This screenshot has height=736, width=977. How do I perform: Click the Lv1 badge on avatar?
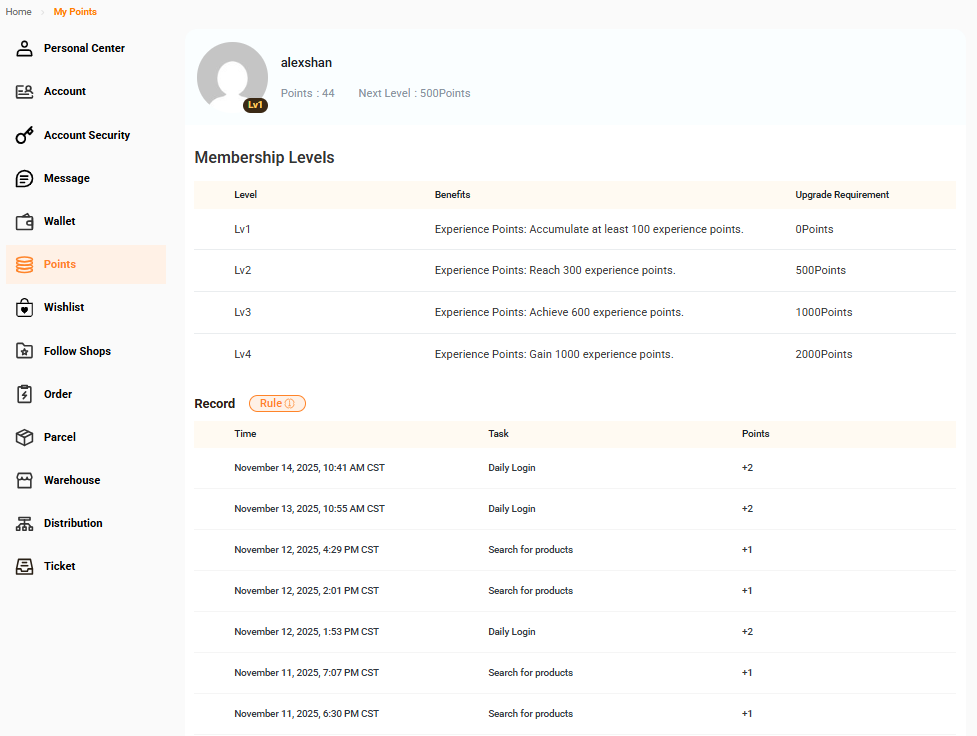(x=255, y=105)
